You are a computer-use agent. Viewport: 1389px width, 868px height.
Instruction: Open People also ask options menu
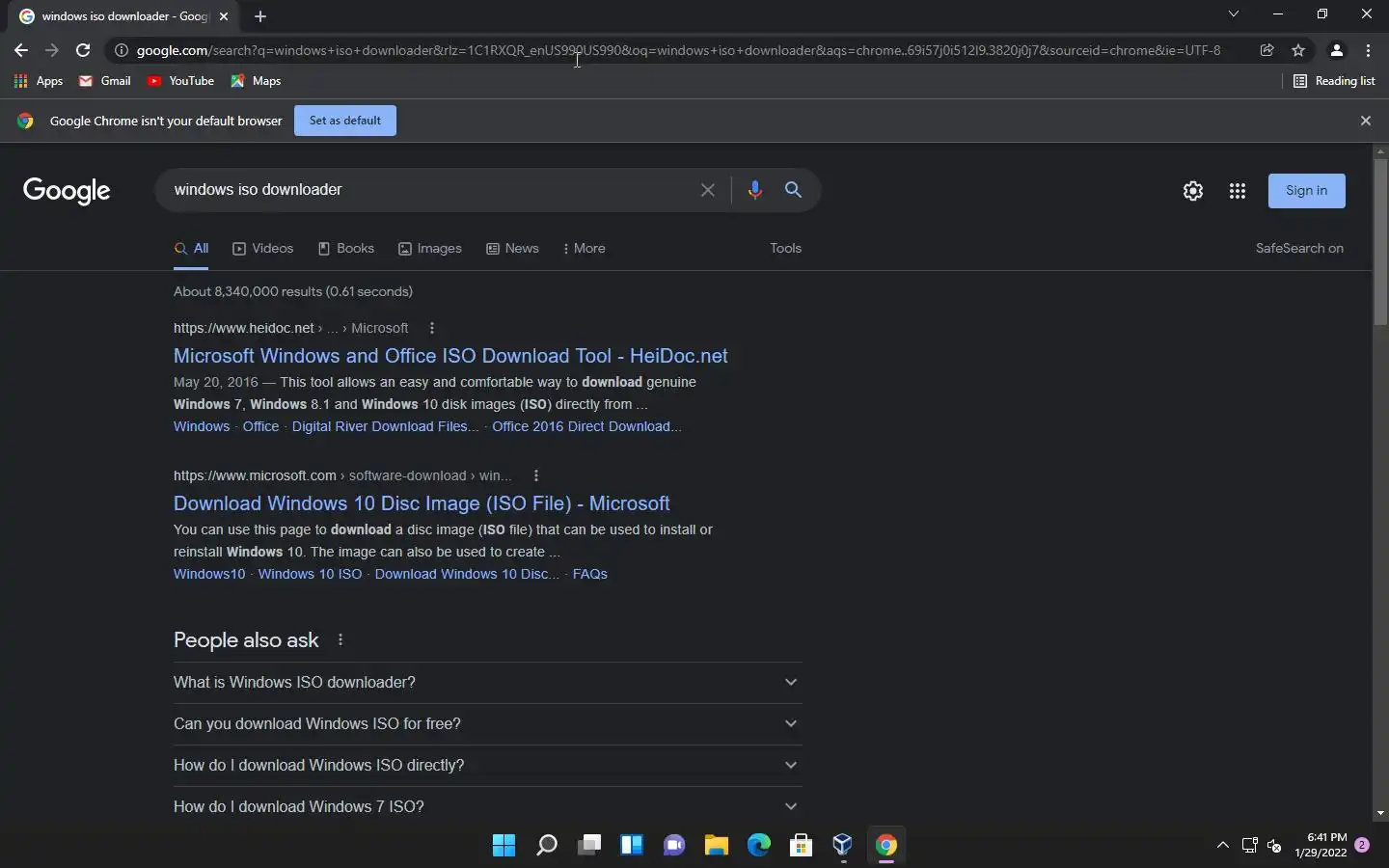pos(340,640)
